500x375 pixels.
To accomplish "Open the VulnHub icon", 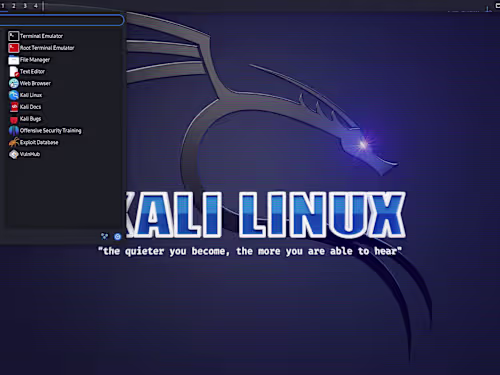I will pos(14,154).
